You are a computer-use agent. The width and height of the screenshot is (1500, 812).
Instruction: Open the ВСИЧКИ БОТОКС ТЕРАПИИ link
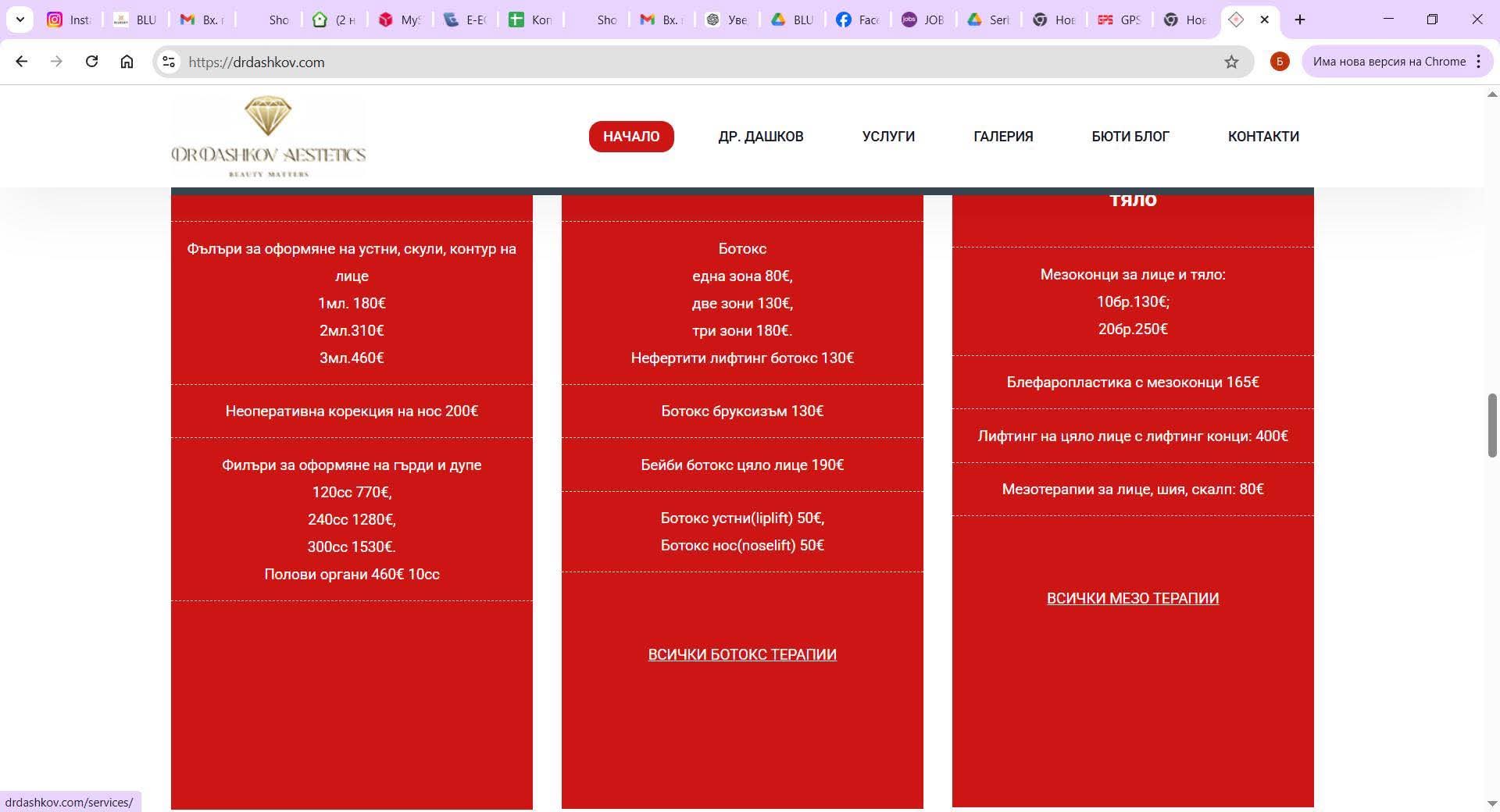742,654
